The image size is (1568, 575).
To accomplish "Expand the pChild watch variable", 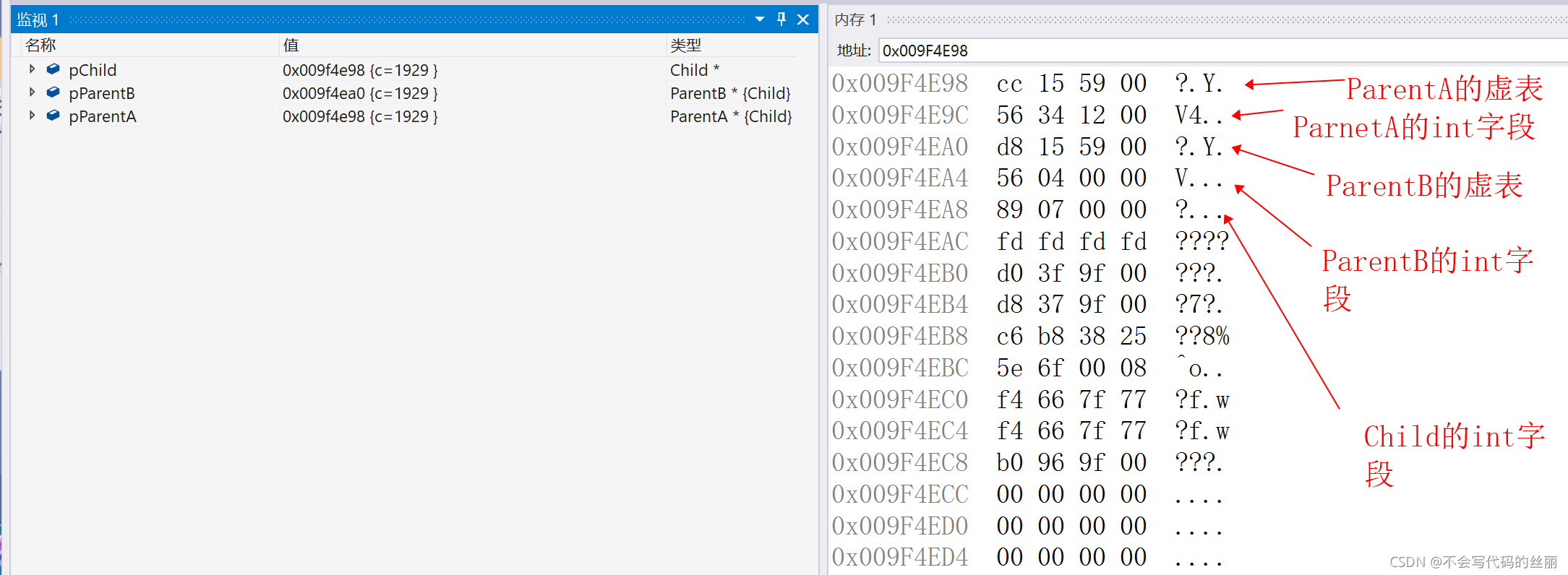I will pyautogui.click(x=32, y=69).
